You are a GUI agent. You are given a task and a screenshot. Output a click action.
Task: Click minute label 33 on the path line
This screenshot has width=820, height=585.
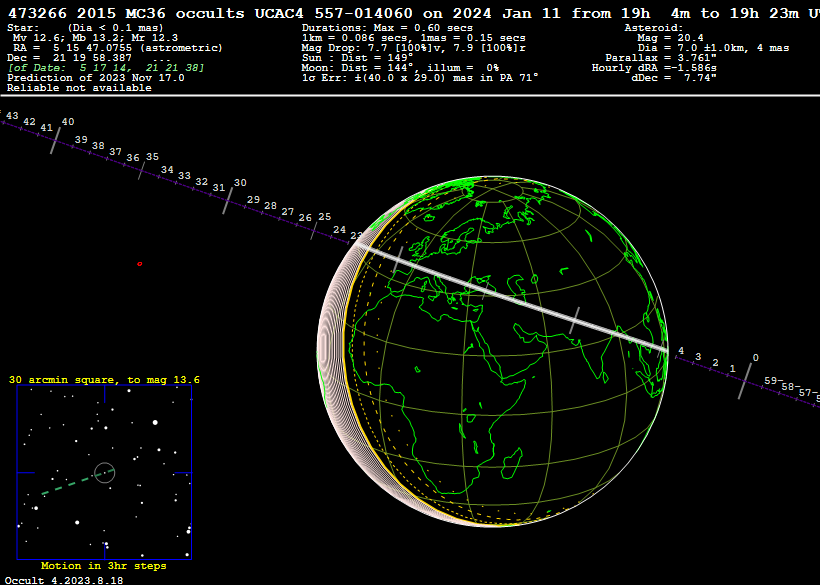184,176
